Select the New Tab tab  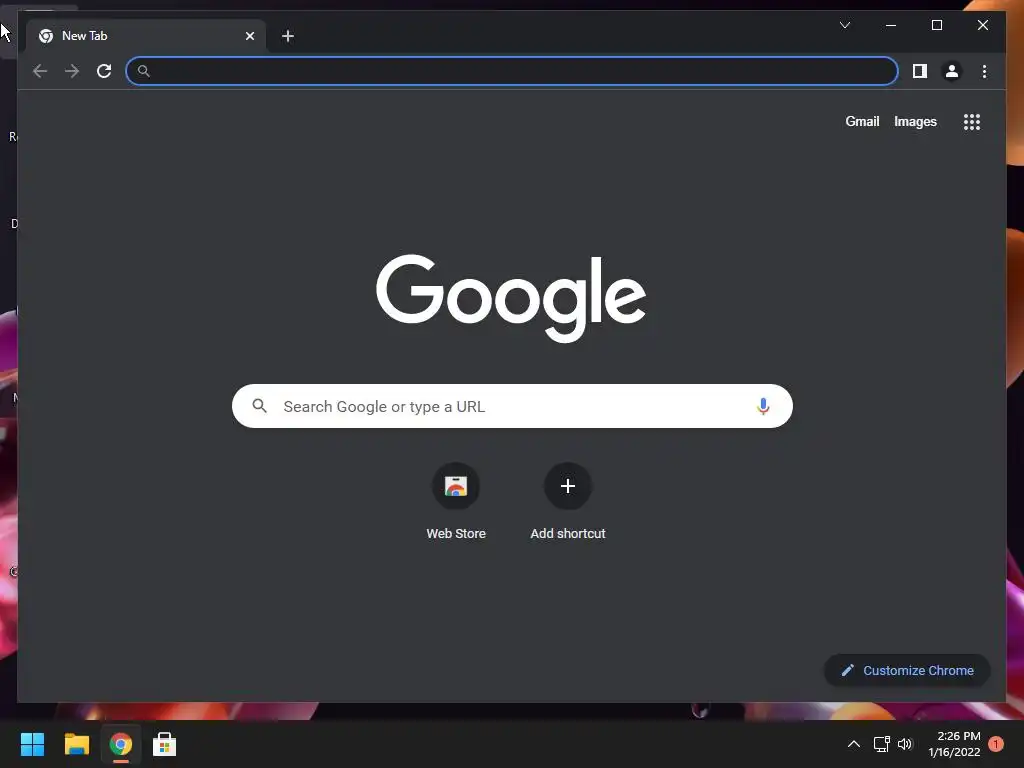146,36
